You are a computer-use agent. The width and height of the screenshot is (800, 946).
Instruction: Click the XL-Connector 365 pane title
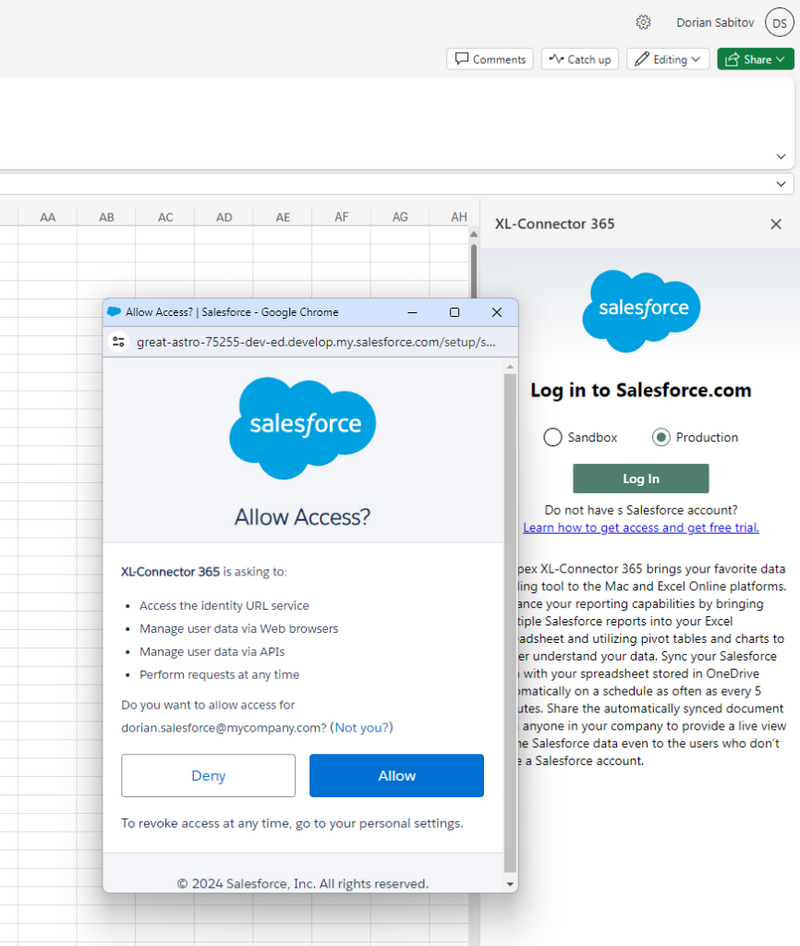click(x=554, y=224)
